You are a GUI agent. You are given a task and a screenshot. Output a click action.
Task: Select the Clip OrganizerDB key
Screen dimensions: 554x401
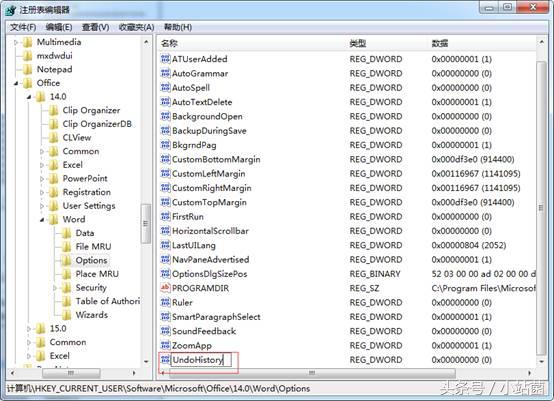tap(97, 124)
